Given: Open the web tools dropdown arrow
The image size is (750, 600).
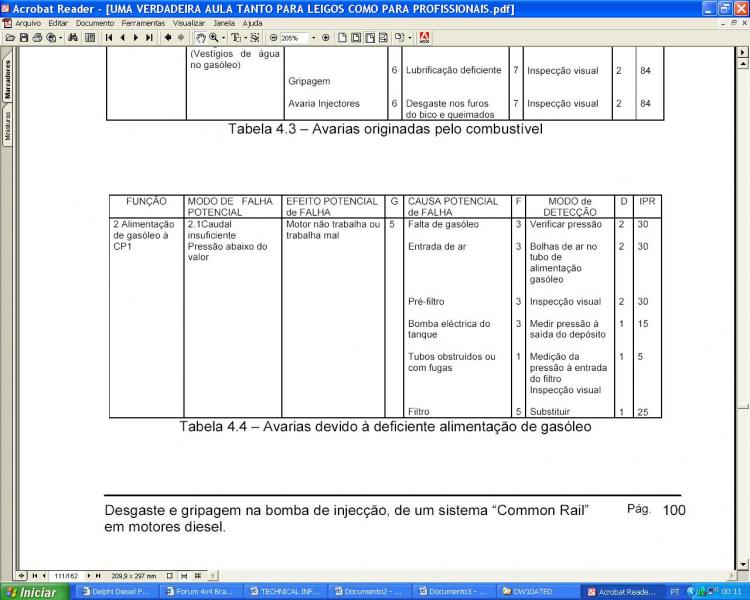Looking at the screenshot, I should (61, 38).
